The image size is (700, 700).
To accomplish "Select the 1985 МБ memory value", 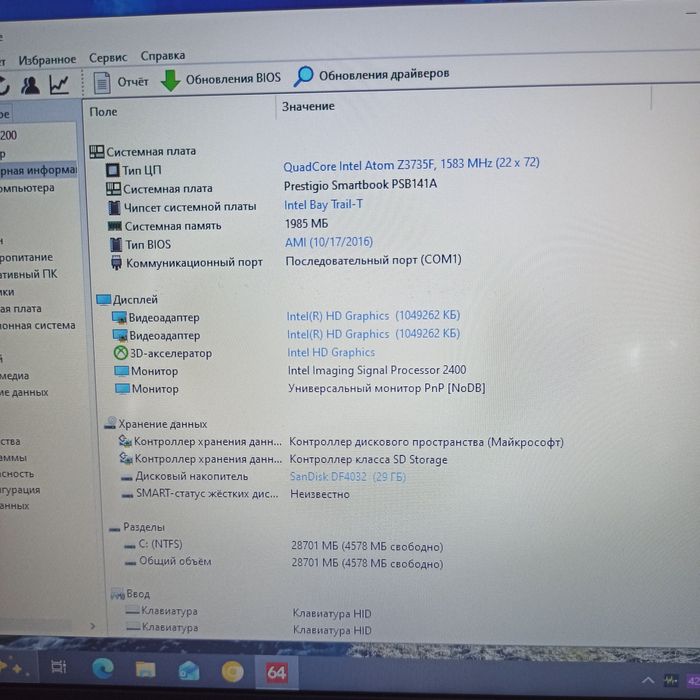I will coord(306,223).
